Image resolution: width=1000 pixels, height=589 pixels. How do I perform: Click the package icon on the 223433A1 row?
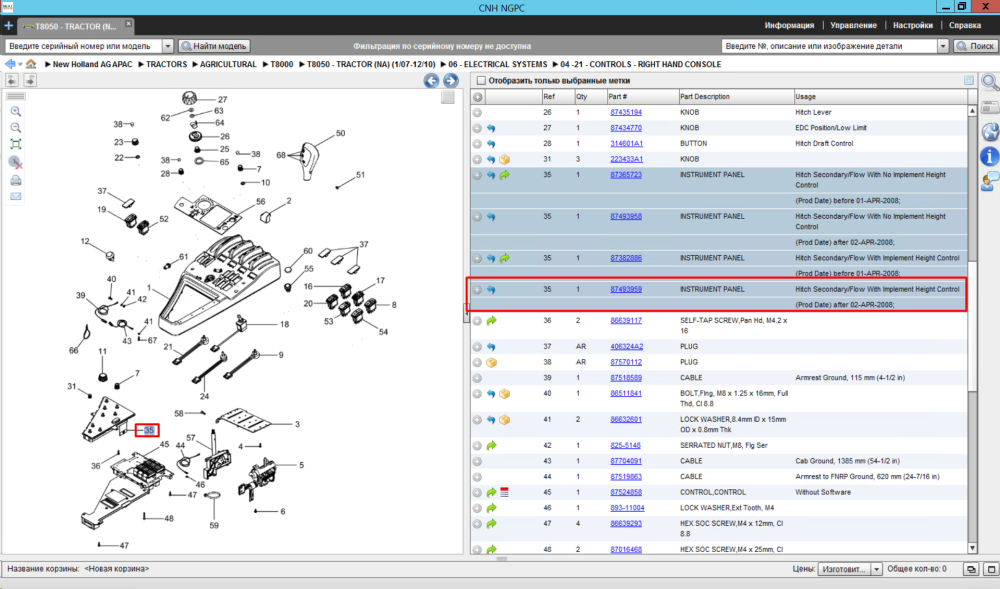pyautogui.click(x=504, y=159)
